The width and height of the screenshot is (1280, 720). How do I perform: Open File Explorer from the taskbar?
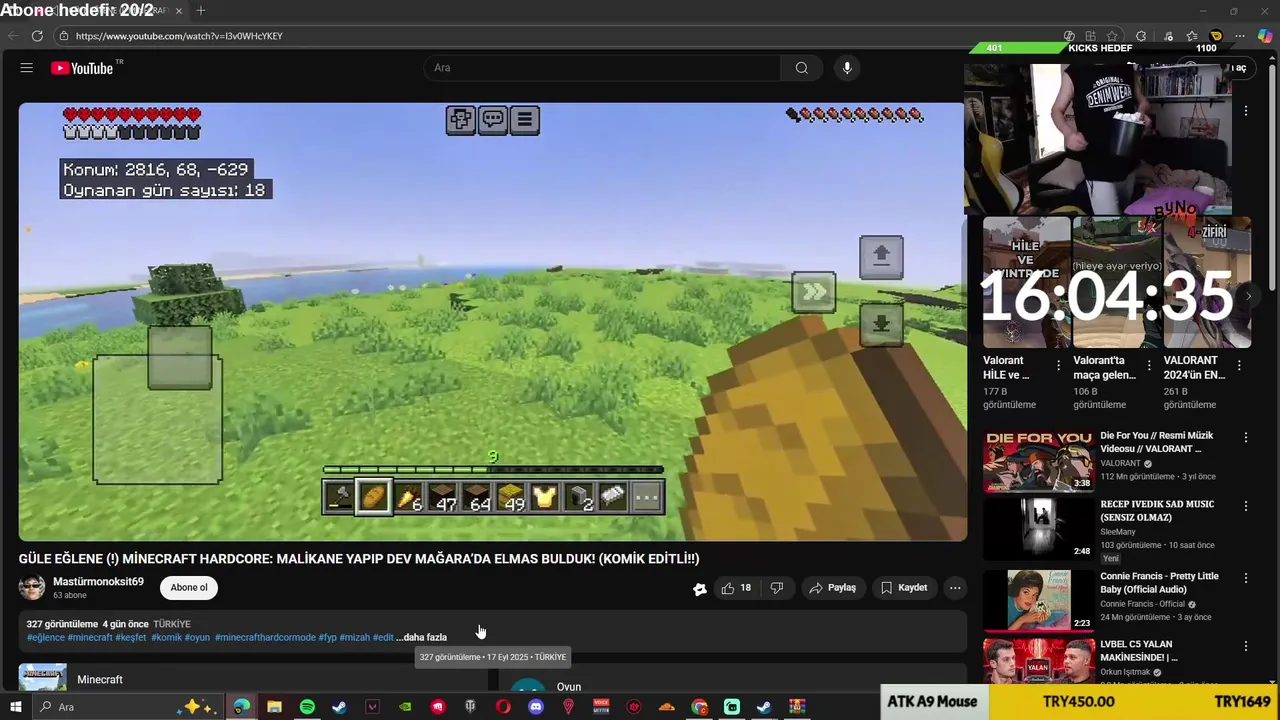point(274,707)
